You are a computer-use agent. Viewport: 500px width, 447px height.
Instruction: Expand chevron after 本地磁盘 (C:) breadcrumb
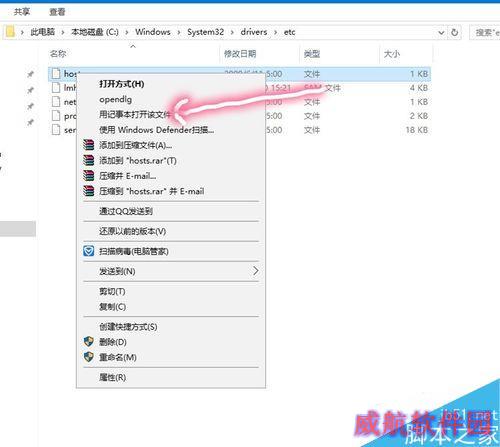pyautogui.click(x=127, y=32)
